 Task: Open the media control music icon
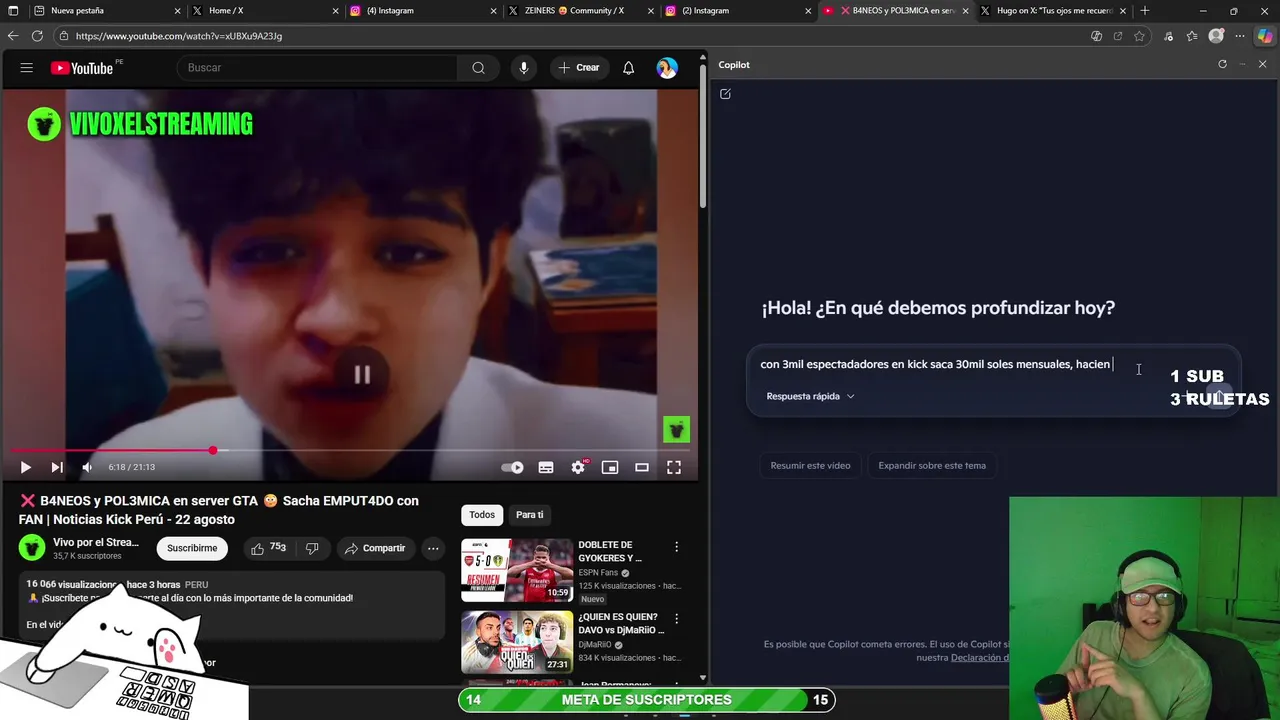point(1168,36)
